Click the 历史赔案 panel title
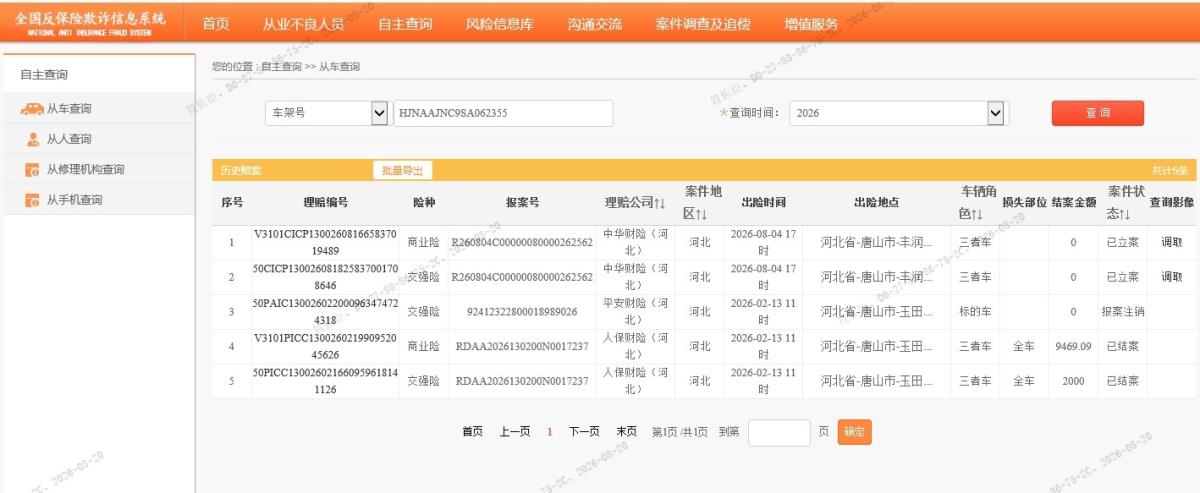This screenshot has width=1200, height=493. 240,171
